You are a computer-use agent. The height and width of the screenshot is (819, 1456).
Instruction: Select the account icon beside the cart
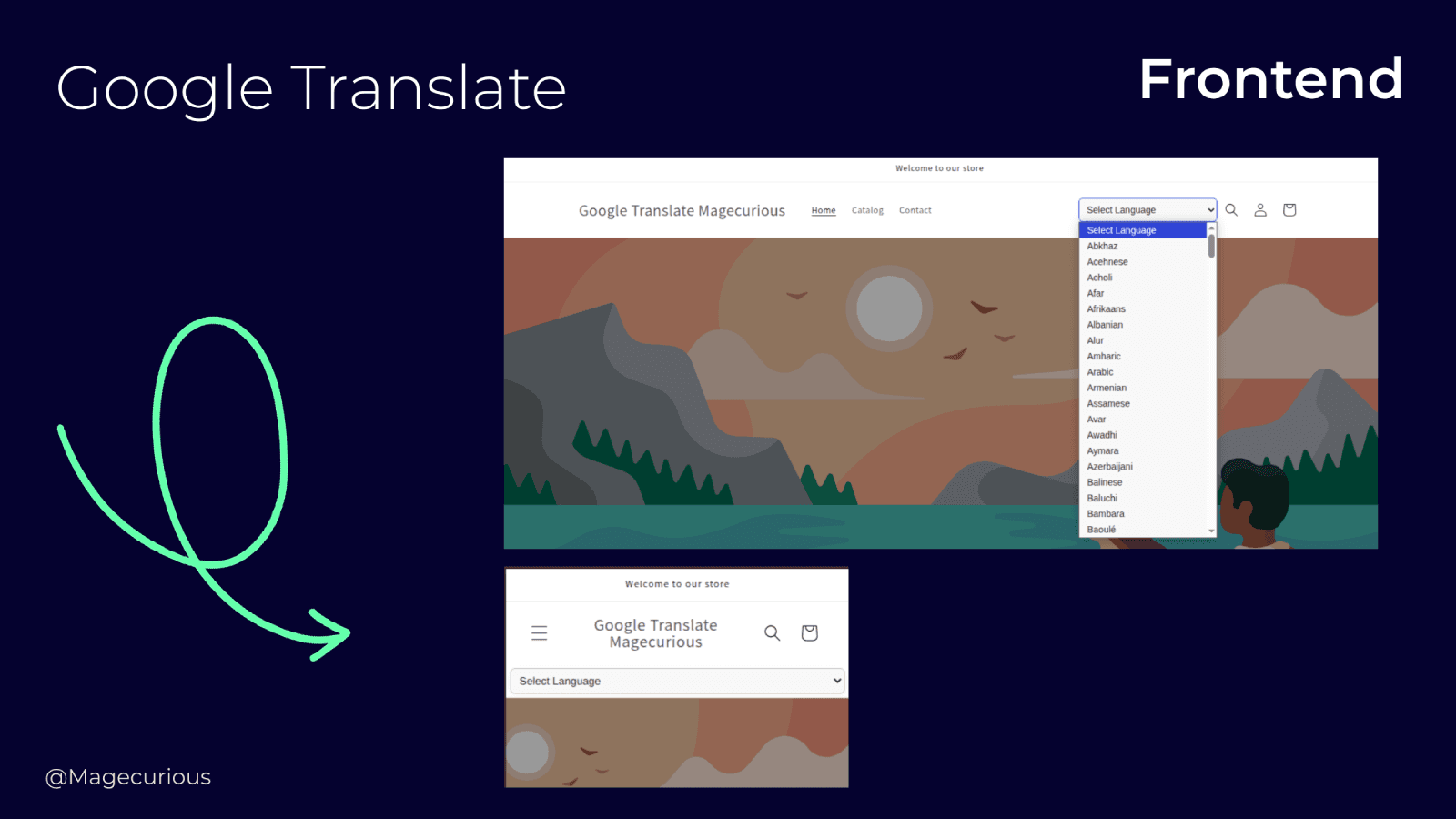(x=1260, y=209)
